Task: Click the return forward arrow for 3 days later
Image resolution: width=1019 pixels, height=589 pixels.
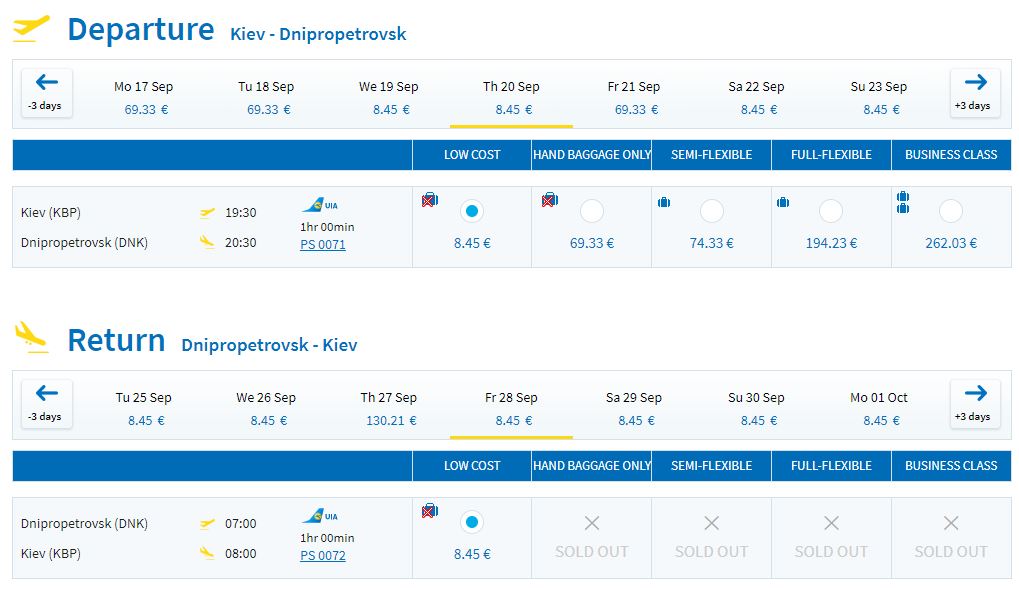Action: (975, 404)
